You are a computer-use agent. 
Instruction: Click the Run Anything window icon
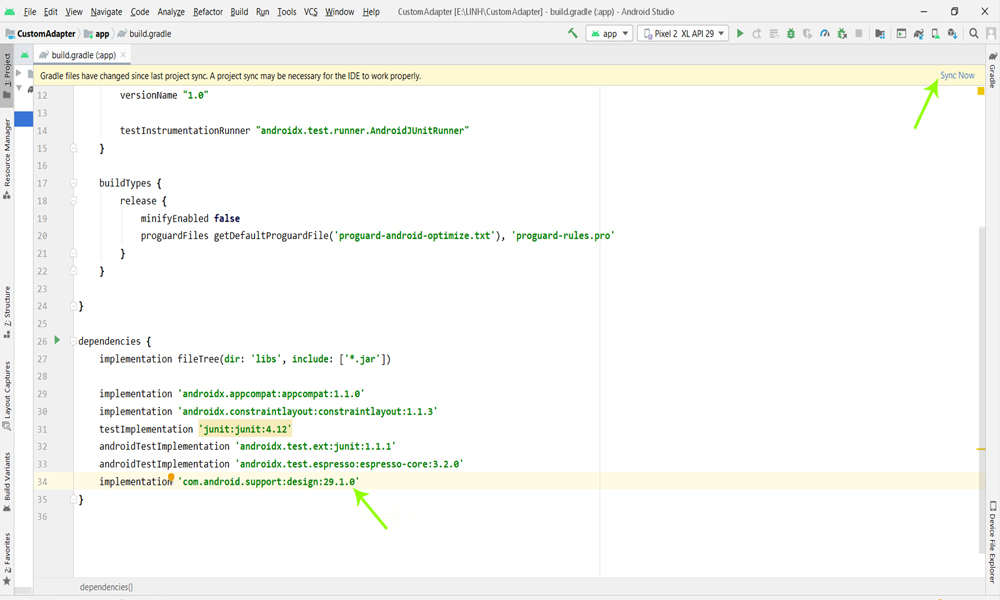pyautogui.click(x=901, y=34)
